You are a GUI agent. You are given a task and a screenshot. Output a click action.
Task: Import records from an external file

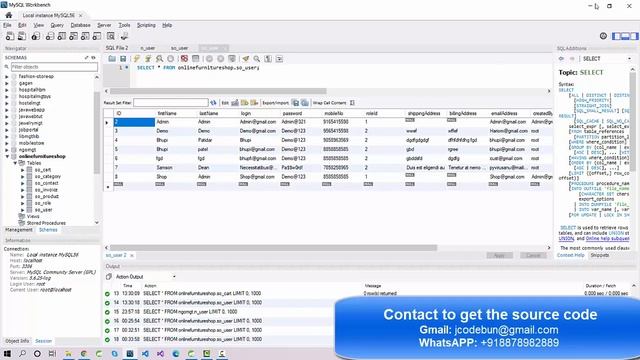click(304, 102)
